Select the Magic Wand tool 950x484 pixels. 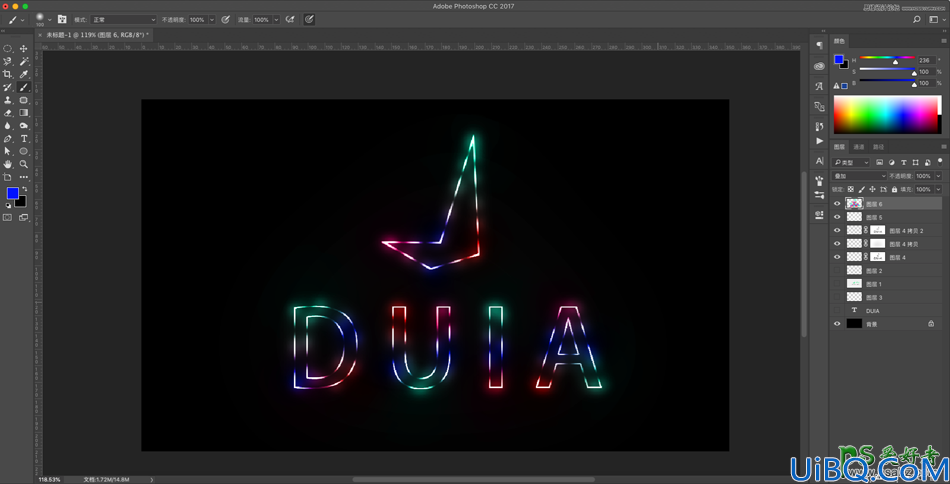coord(24,61)
